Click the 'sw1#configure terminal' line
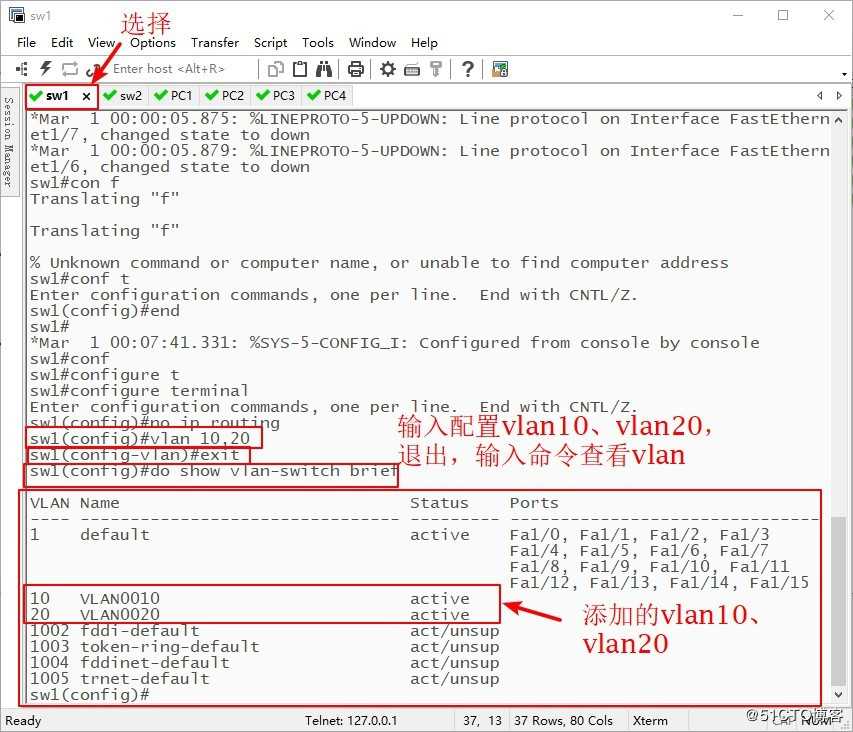Screen dimensions: 853x732 tap(139, 390)
